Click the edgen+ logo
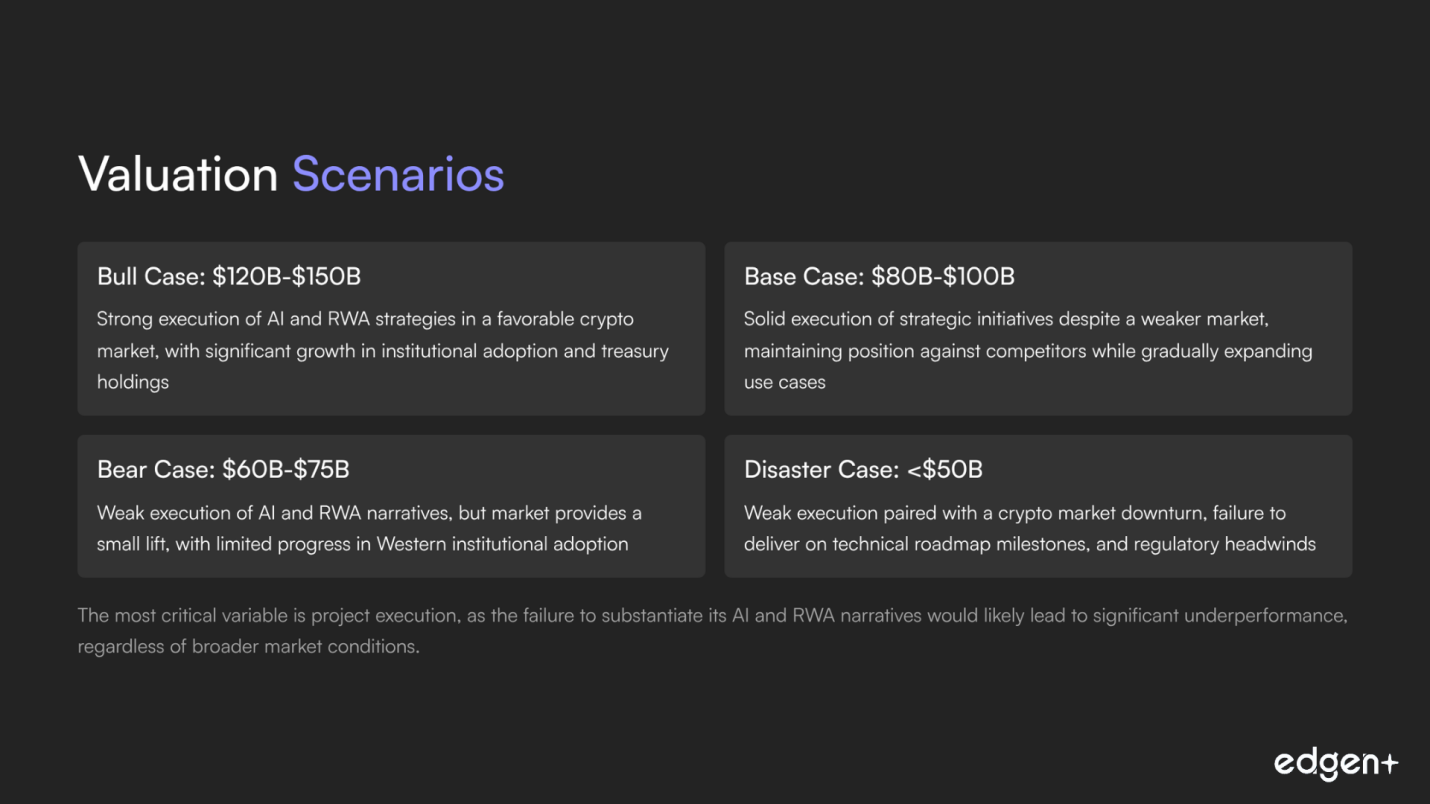This screenshot has height=804, width=1430. (x=1335, y=765)
